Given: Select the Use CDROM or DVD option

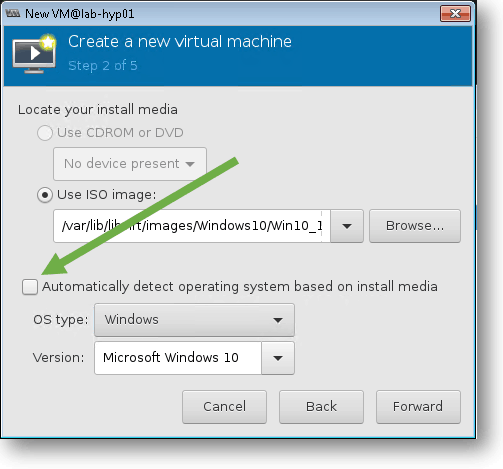Looking at the screenshot, I should (x=45, y=133).
